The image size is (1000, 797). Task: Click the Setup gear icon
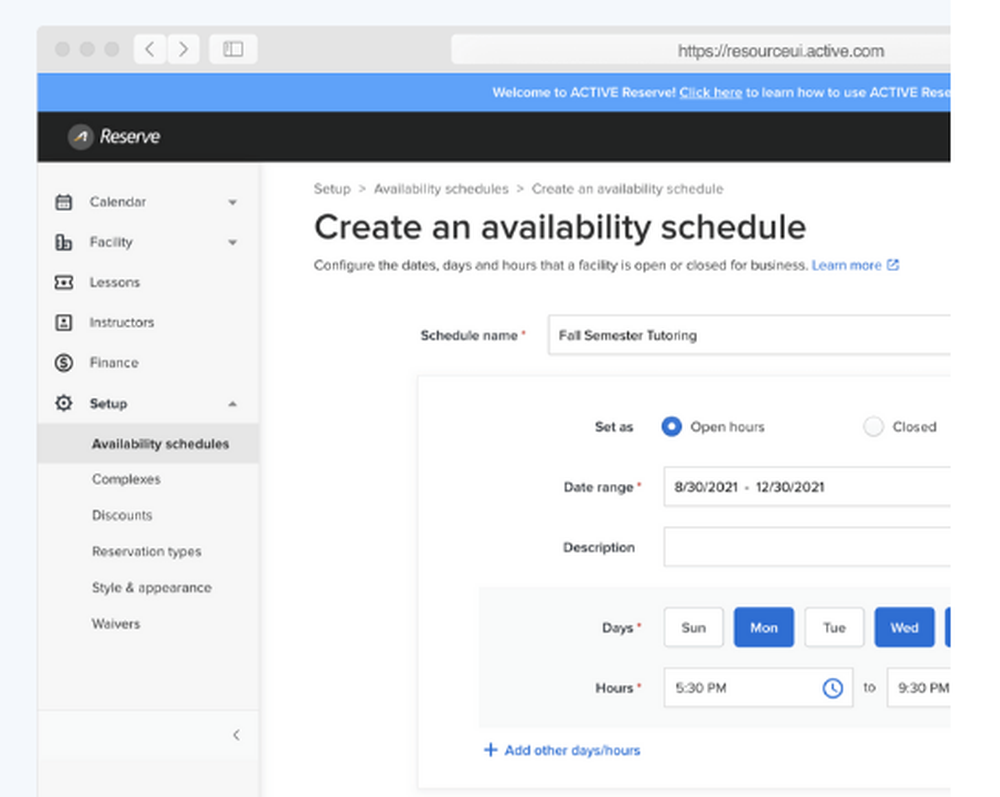64,403
